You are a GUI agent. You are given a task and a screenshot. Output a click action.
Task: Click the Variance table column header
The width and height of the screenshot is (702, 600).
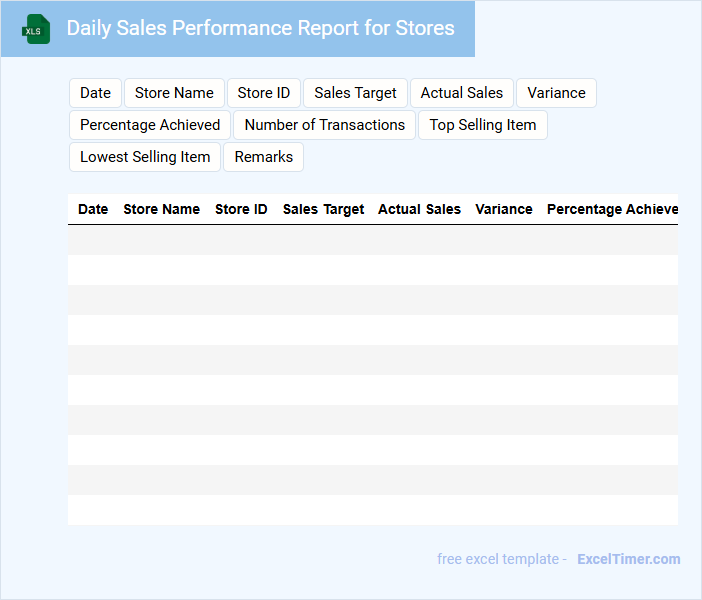504,209
